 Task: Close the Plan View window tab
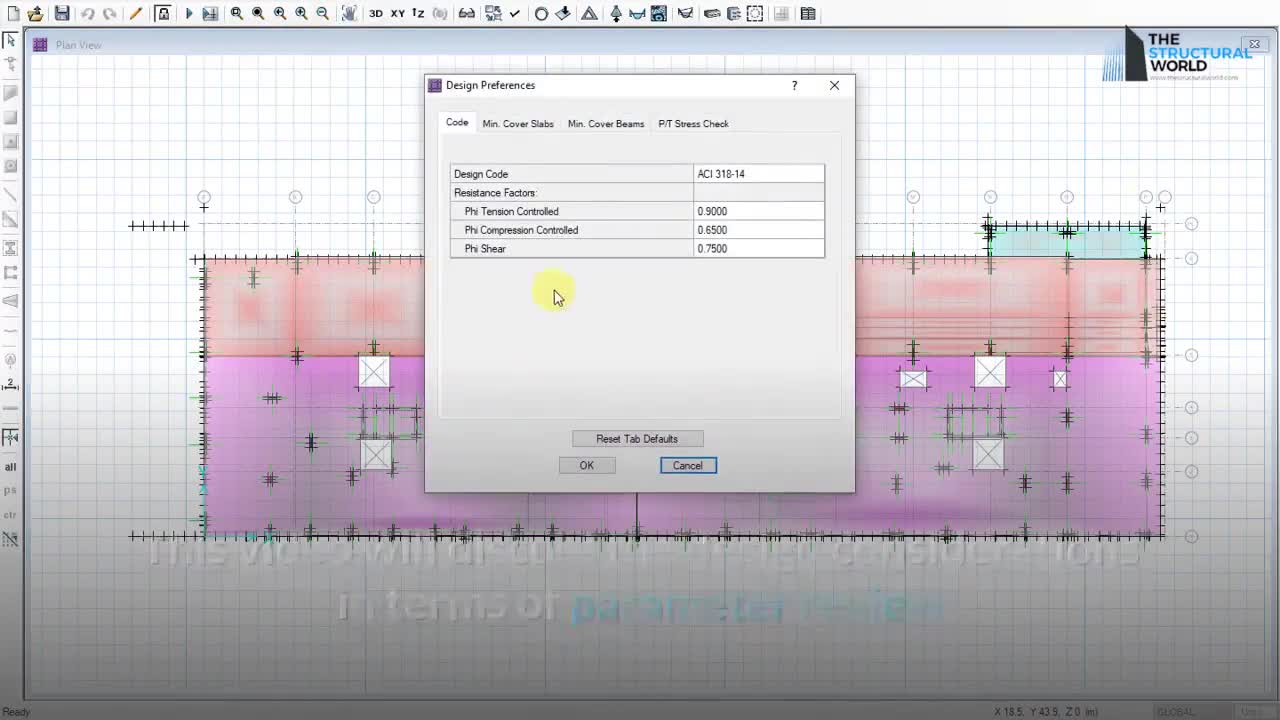(x=1254, y=44)
